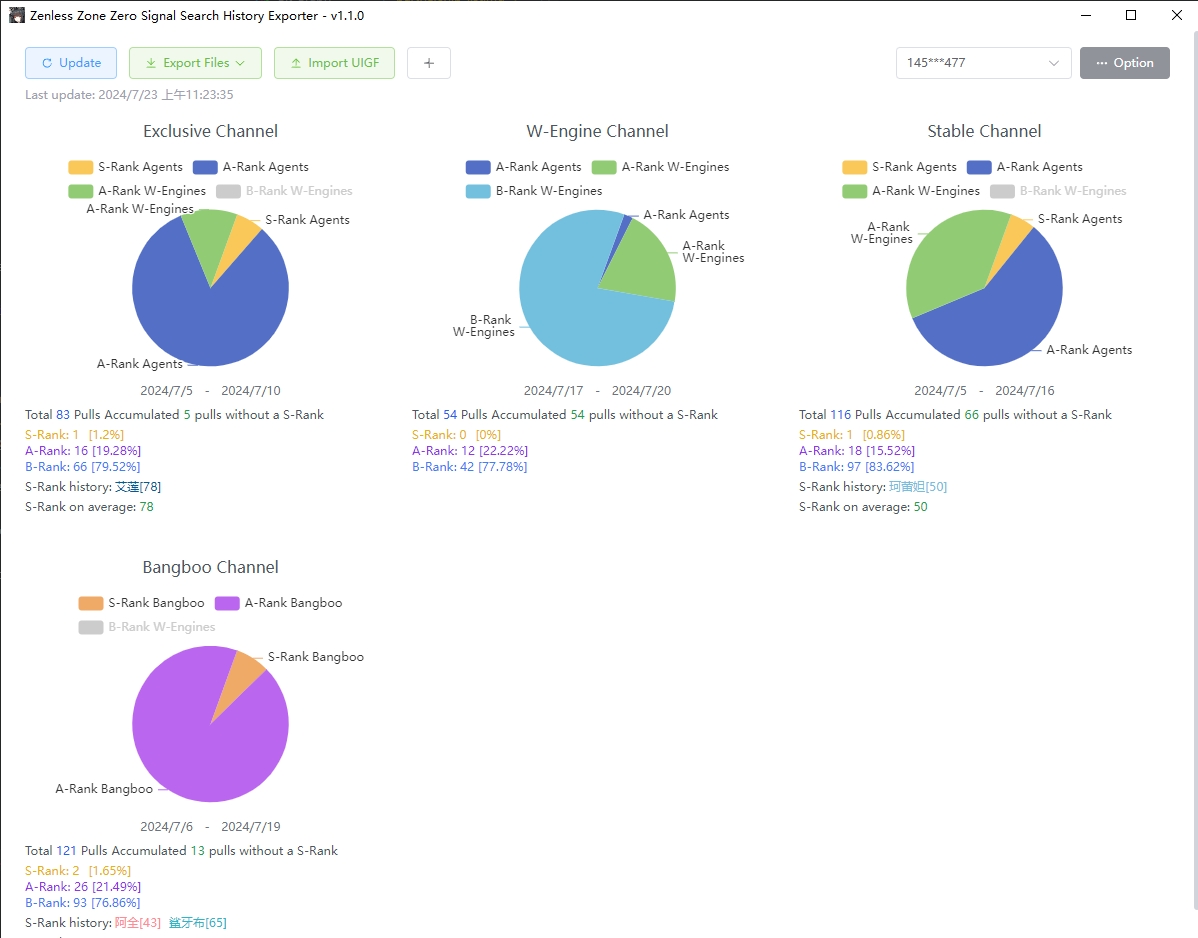Click the Import UIGF button
Viewport: 1198px width, 938px height.
pyautogui.click(x=334, y=63)
